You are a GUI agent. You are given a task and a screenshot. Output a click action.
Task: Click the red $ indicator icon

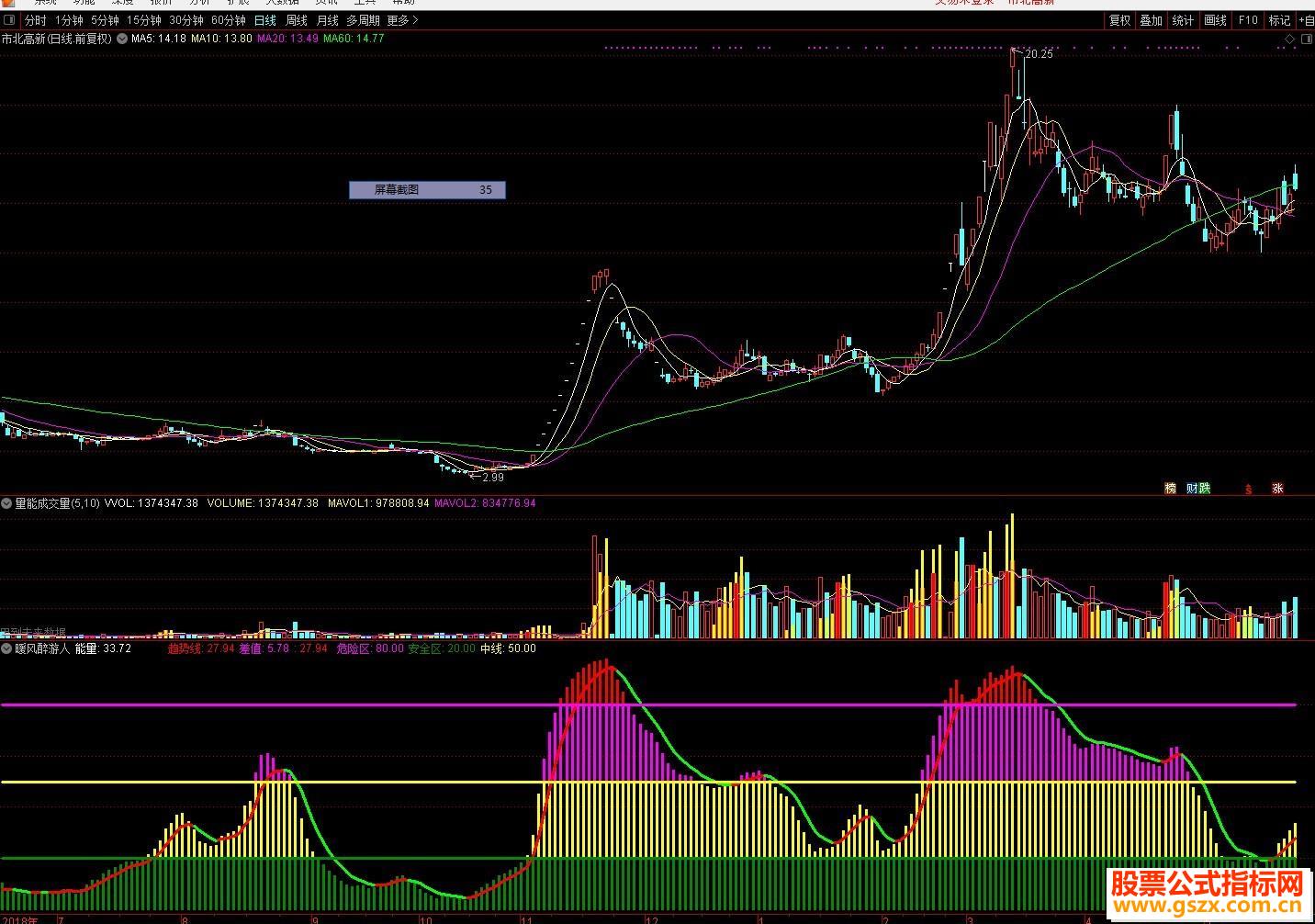tap(1248, 489)
